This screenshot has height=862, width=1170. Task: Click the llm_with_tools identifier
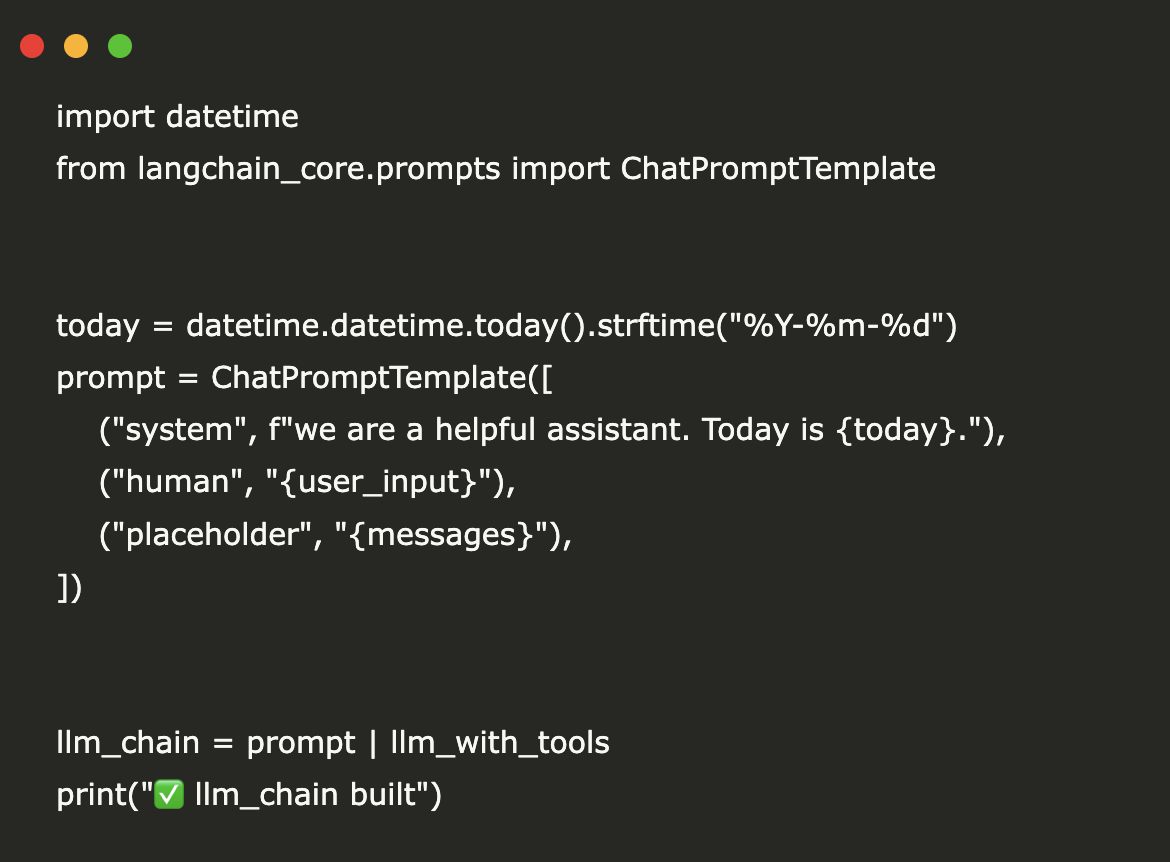499,743
